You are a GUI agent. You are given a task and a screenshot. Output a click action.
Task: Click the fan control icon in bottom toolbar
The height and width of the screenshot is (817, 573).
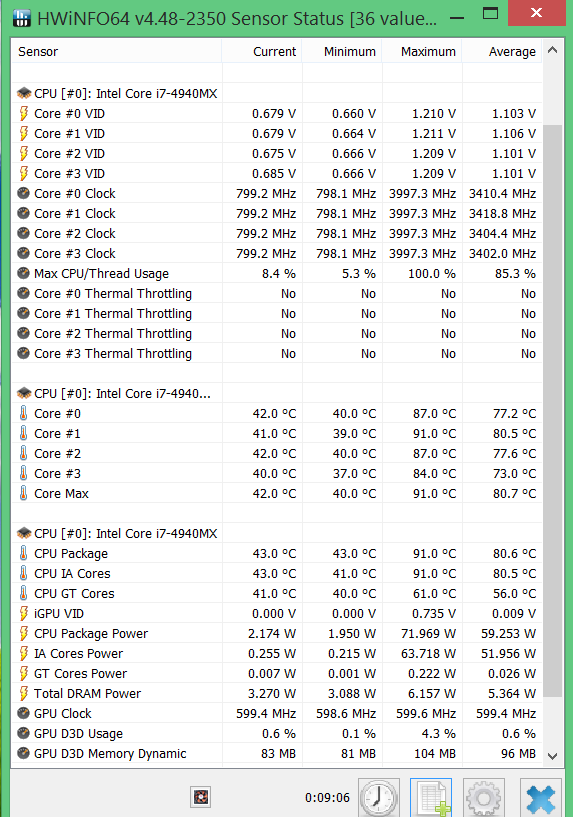pyautogui.click(x=201, y=797)
